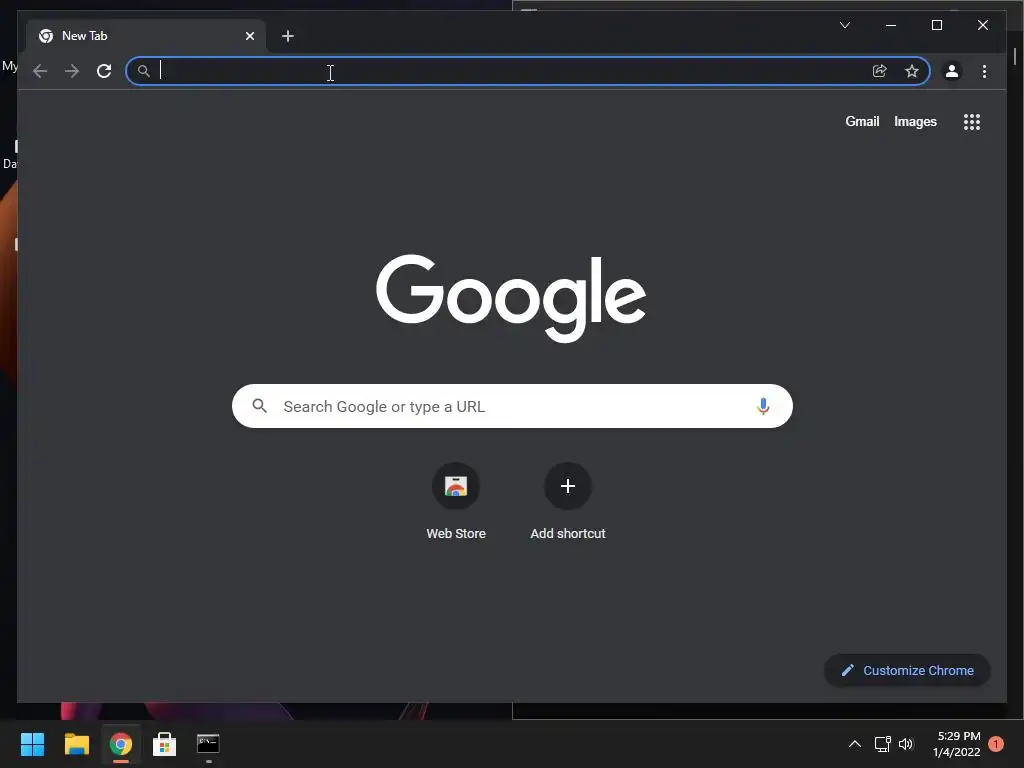Minimize the Chrome window
Viewport: 1024px width, 768px height.
coord(891,25)
